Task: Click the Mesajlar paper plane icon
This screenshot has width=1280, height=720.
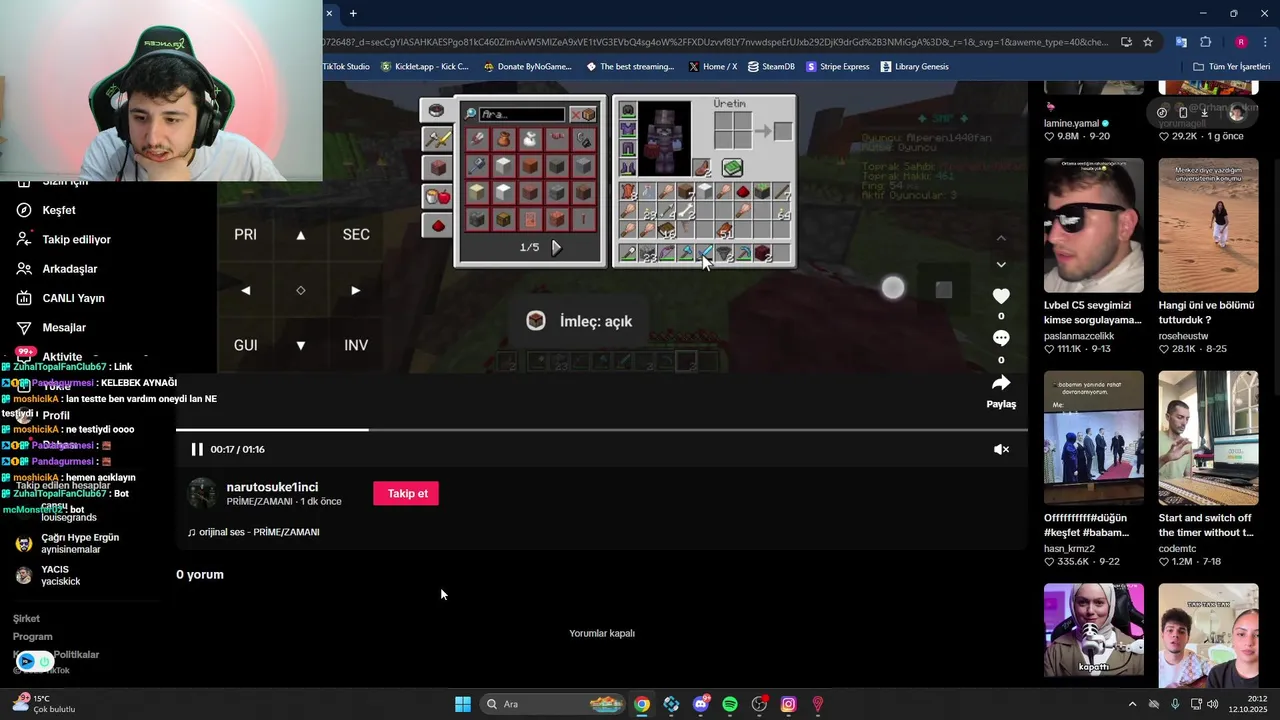Action: 24,327
